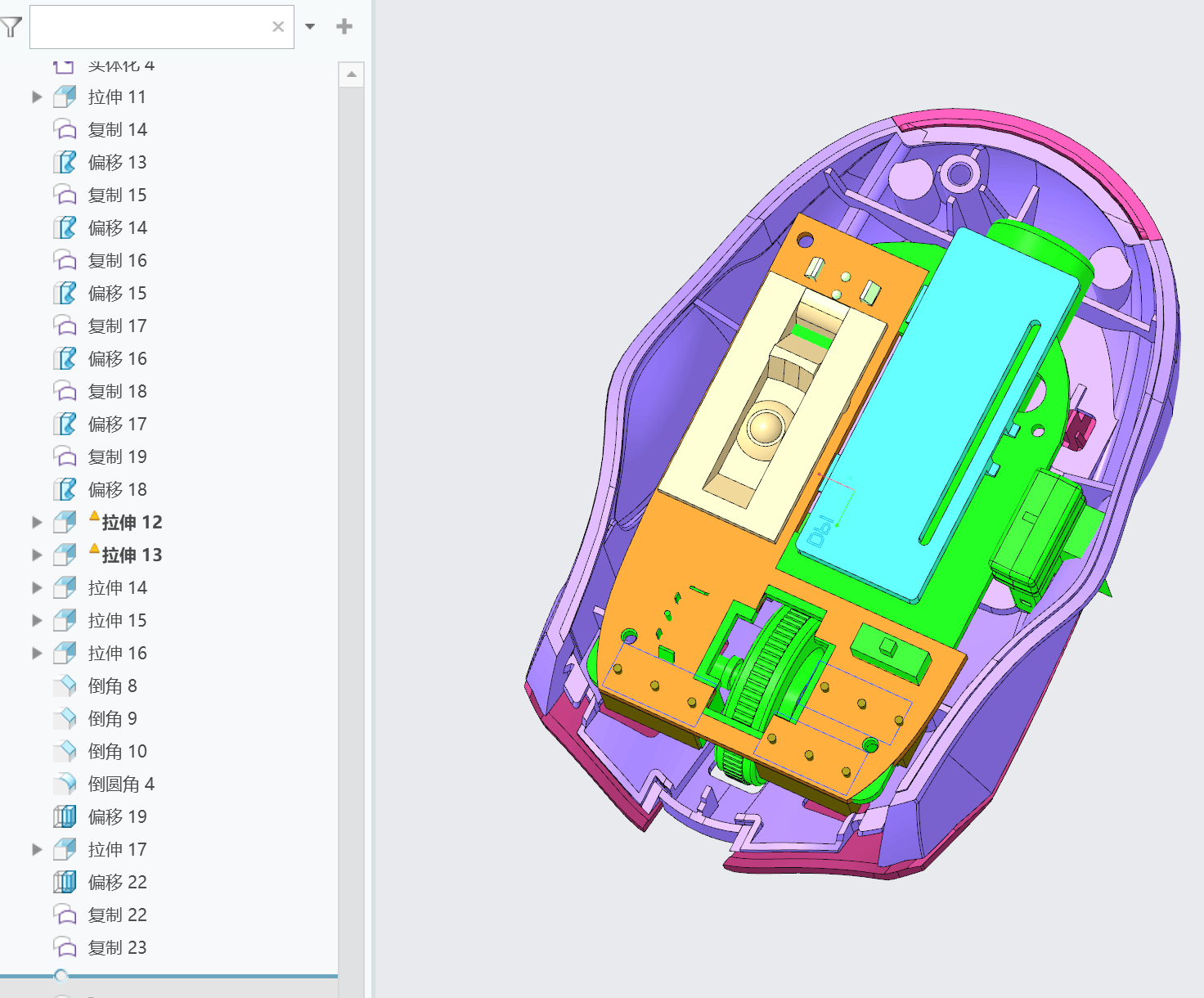Select the 复制 18 copy icon
Viewport: 1204px width, 998px height.
click(65, 391)
